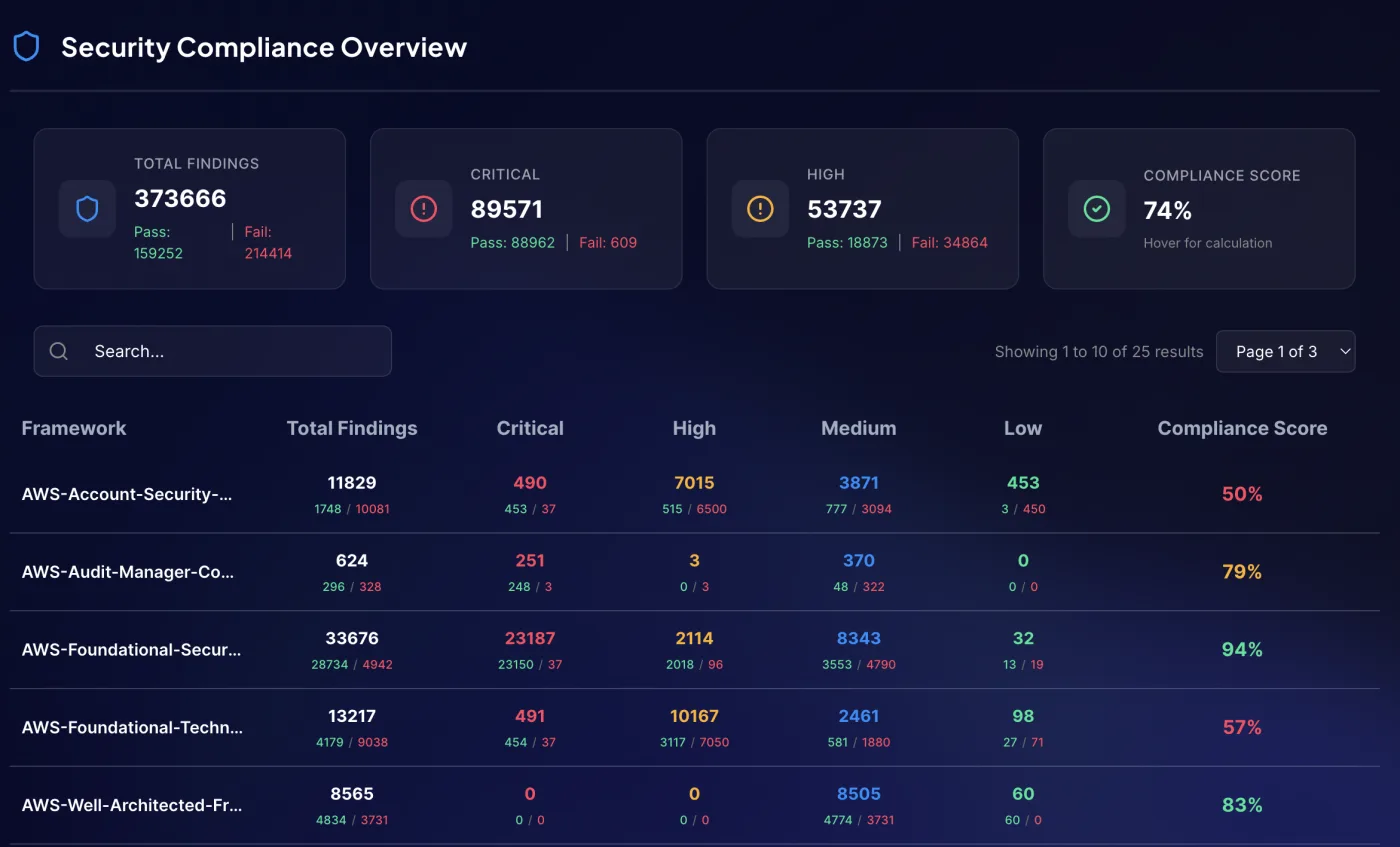Click the magnifier icon in search box

[x=59, y=351]
